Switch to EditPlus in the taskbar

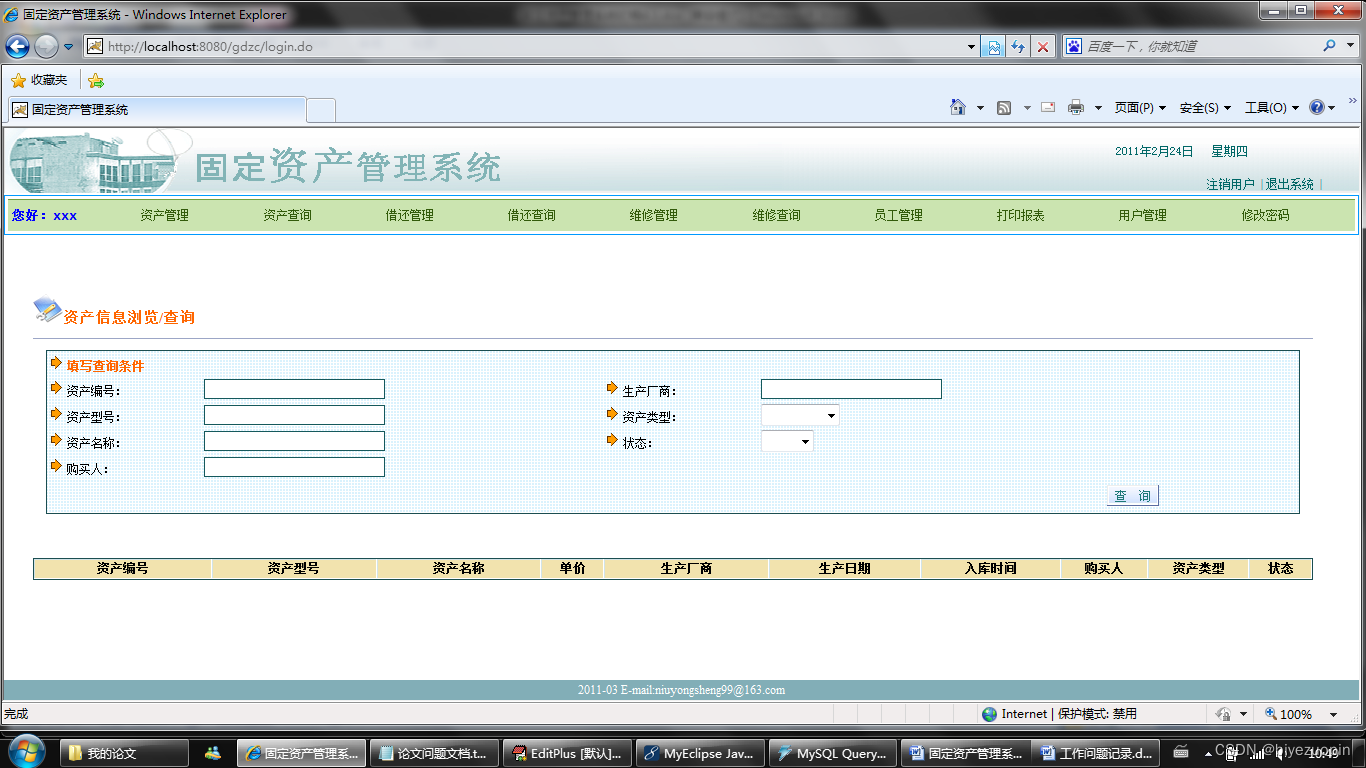(x=567, y=753)
